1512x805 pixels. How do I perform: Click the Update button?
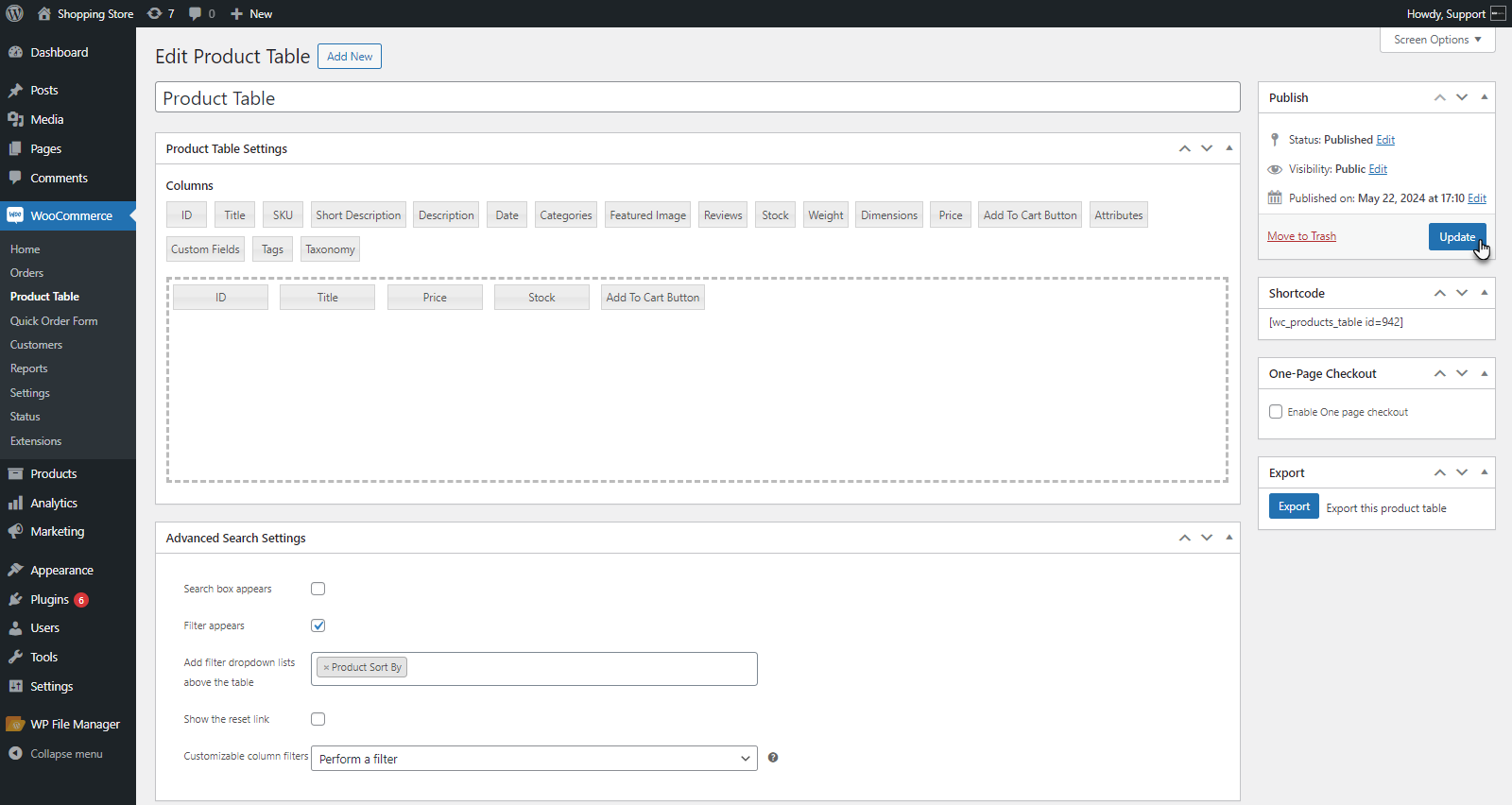(1457, 237)
